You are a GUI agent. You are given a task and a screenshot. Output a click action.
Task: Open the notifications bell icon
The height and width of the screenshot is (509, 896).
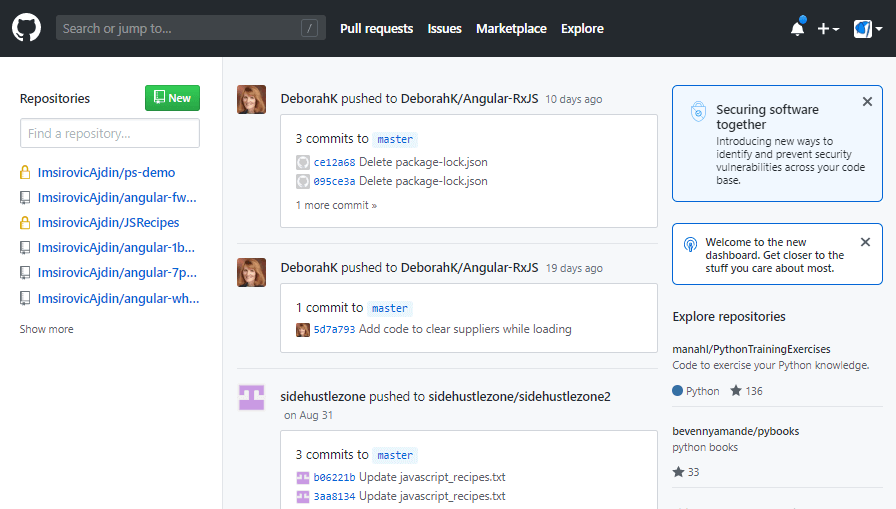tap(797, 28)
